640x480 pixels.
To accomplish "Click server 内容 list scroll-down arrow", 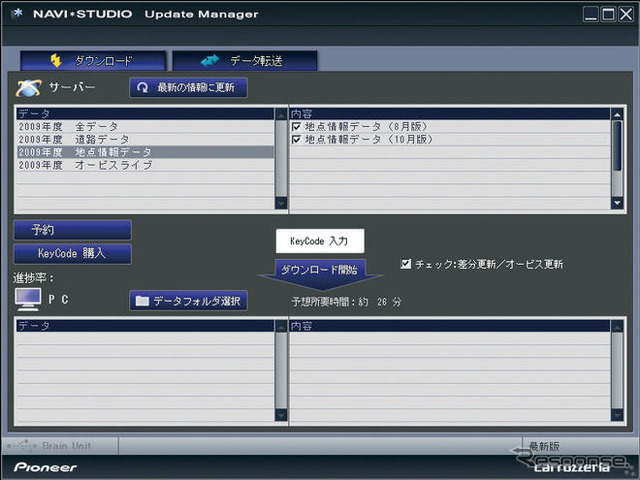I will 617,202.
